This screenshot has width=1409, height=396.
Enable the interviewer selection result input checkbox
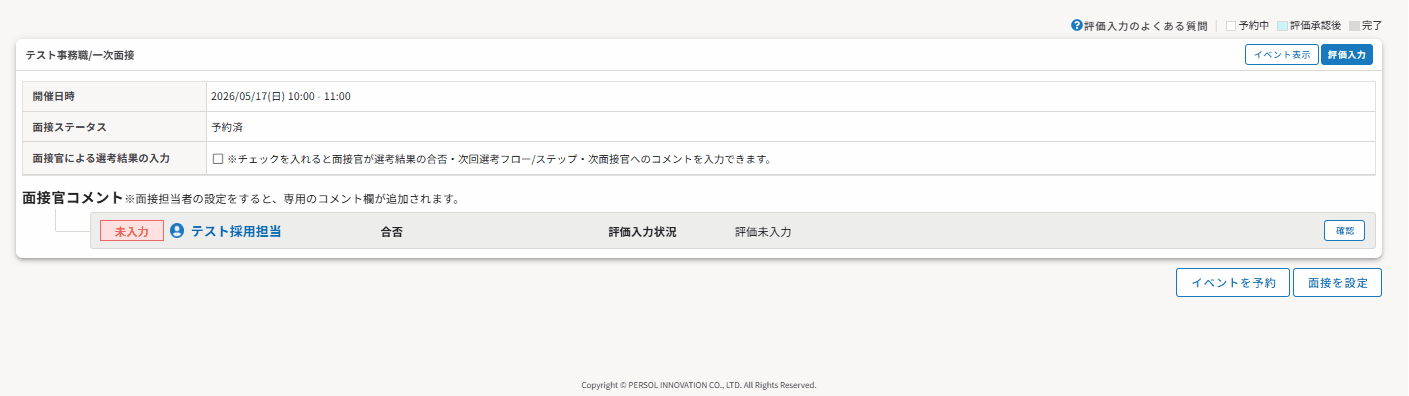(217, 158)
